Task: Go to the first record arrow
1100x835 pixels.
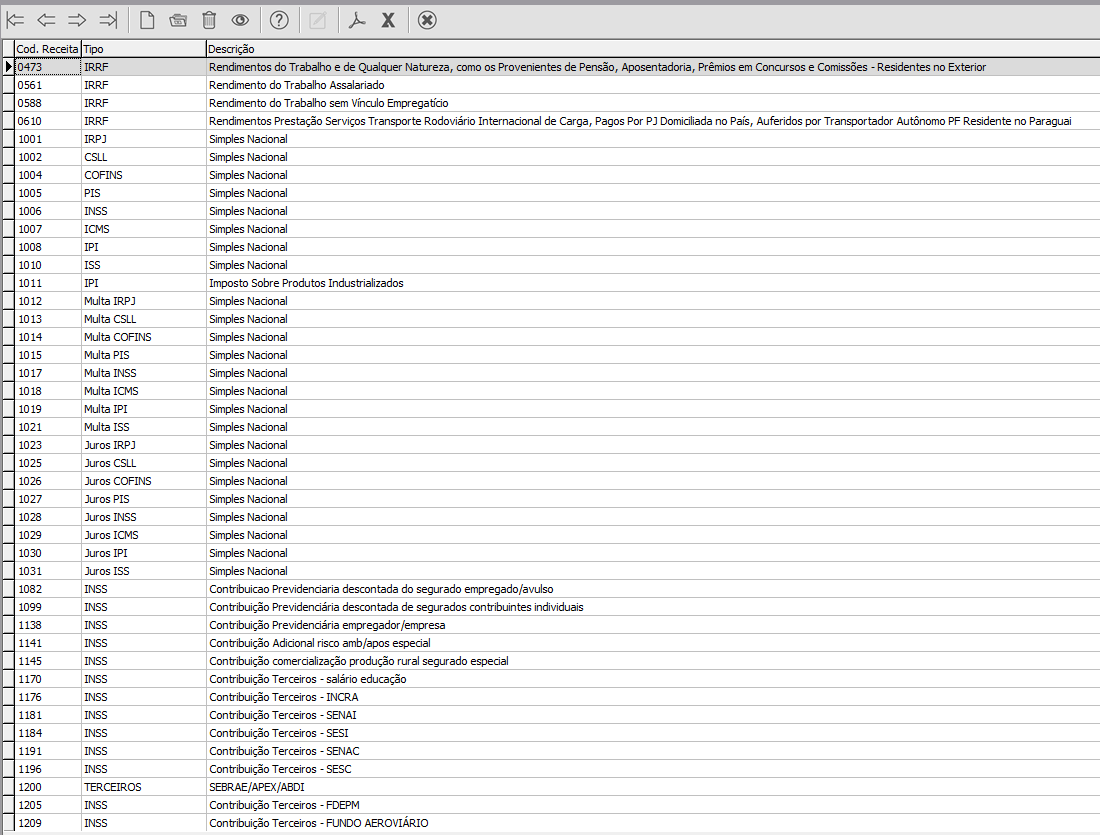Action: tap(15, 20)
